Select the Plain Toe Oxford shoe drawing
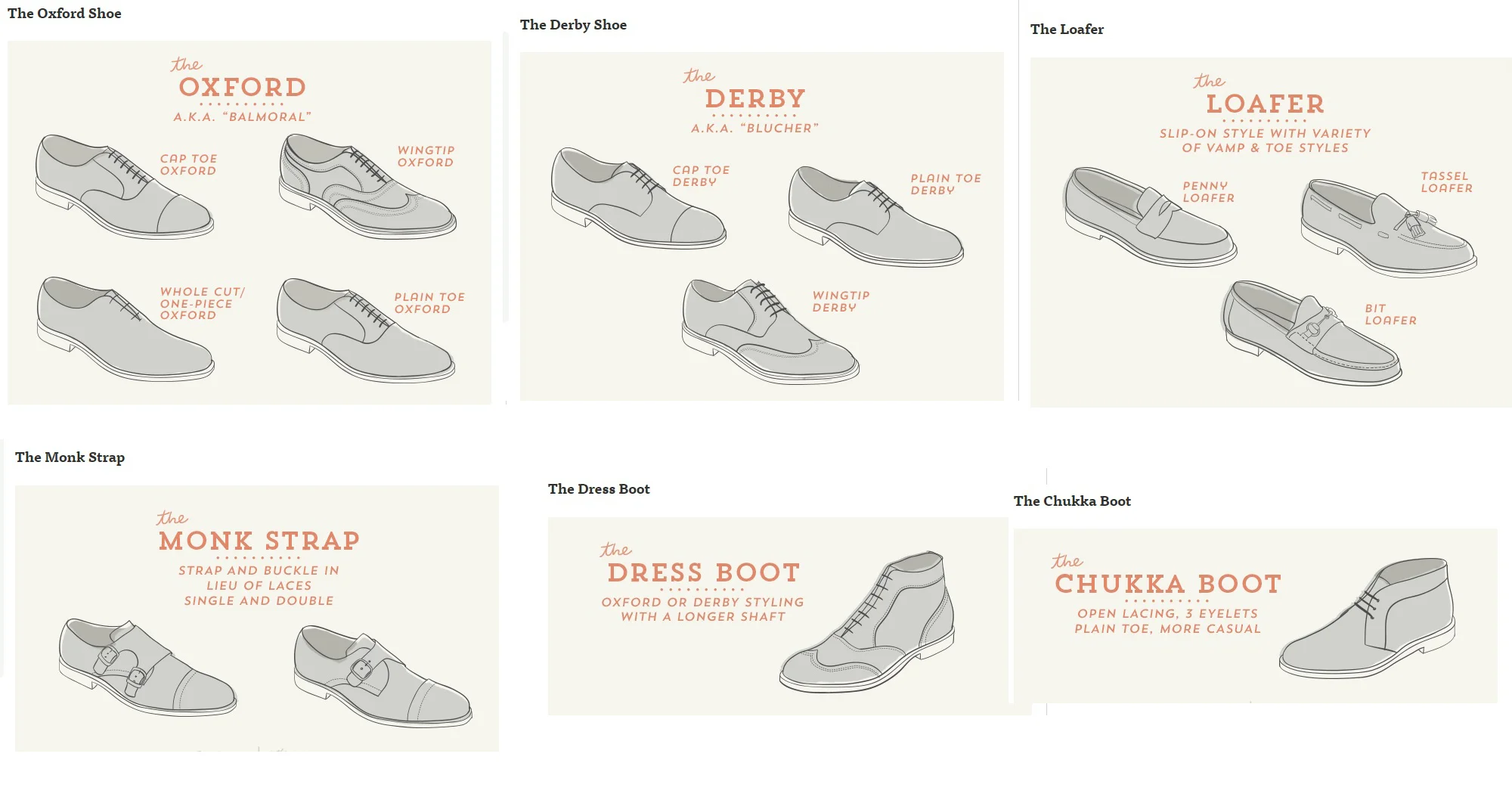 pyautogui.click(x=366, y=329)
